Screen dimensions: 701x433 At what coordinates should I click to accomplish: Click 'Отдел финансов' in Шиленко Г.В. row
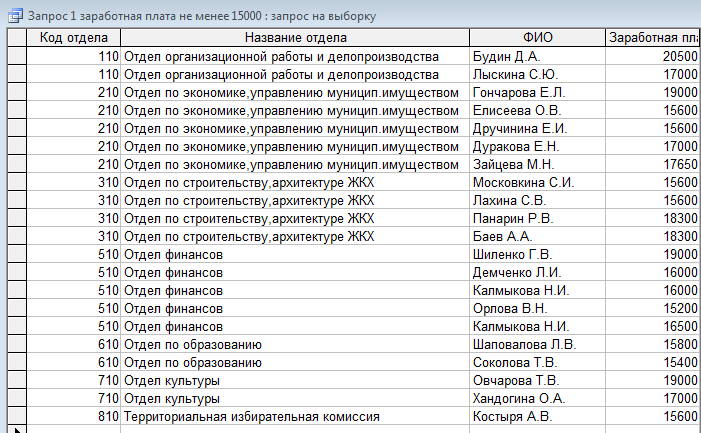[295, 254]
